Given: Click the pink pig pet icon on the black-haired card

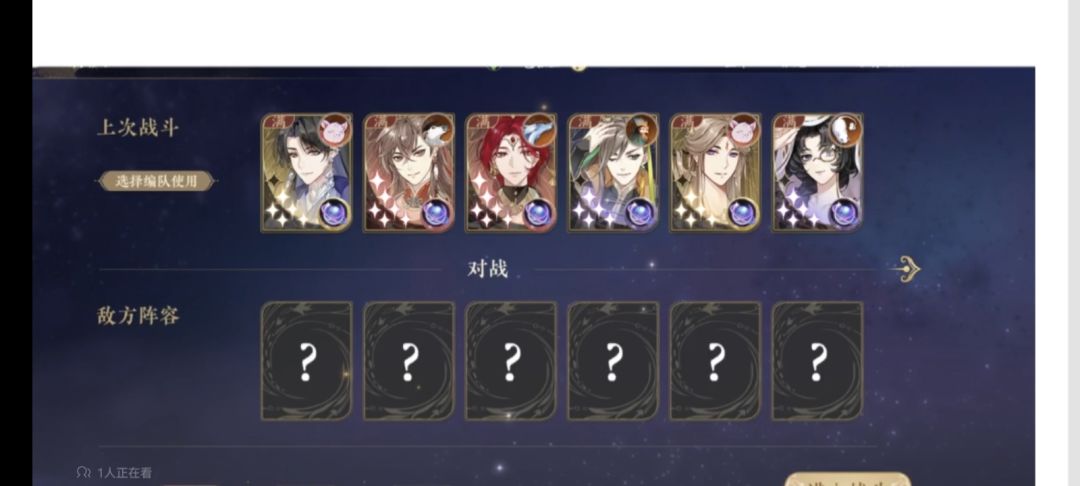Looking at the screenshot, I should 335,129.
